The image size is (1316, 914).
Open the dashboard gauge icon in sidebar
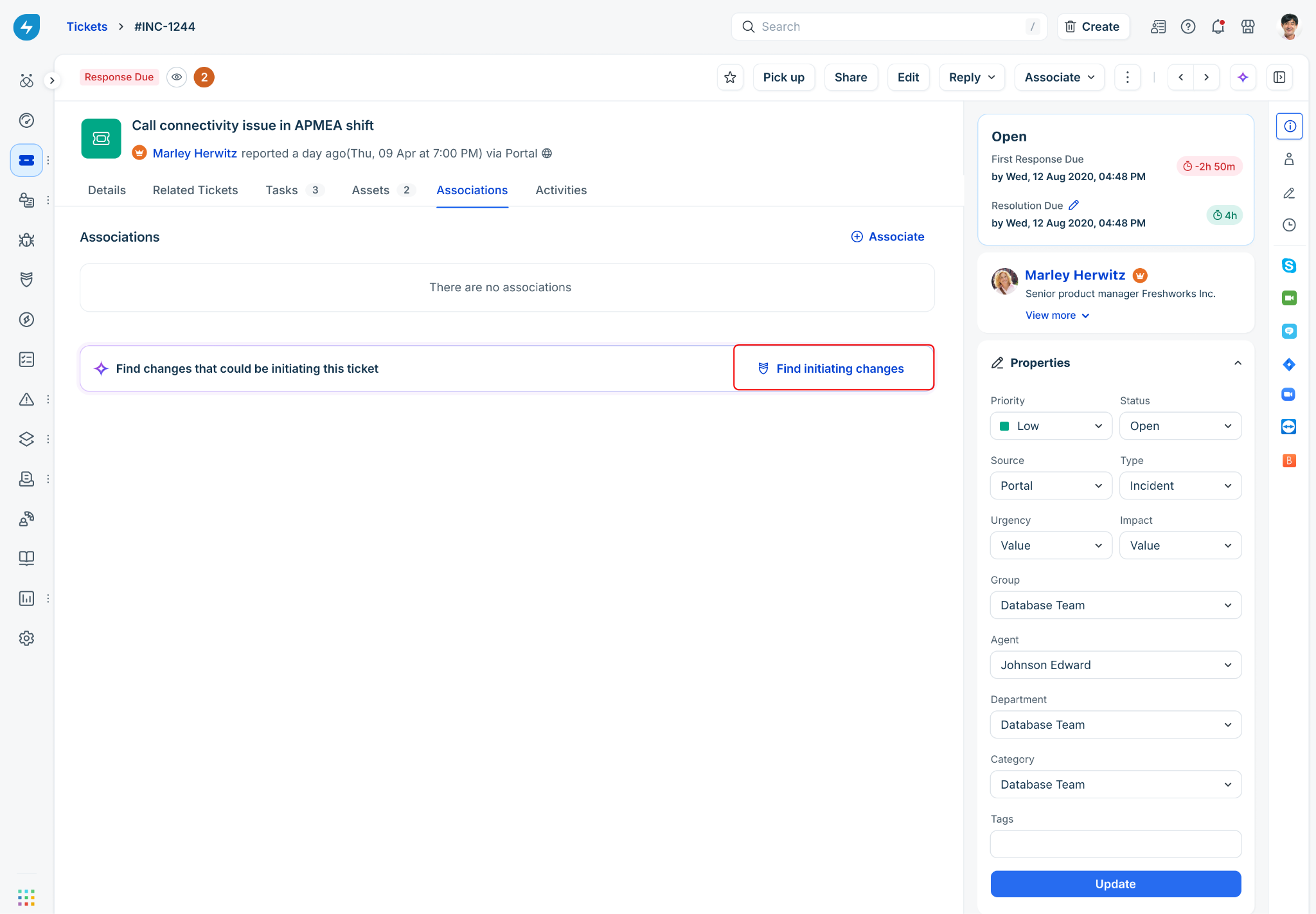(26, 120)
